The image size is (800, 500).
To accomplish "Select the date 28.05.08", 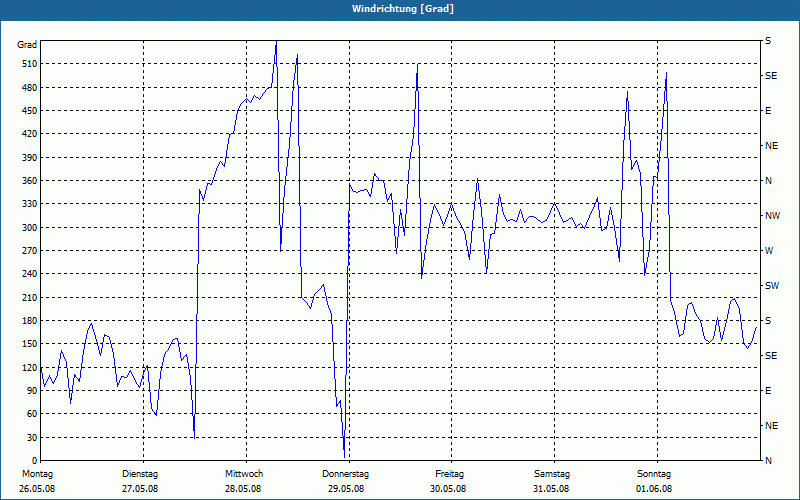I will click(x=243, y=489).
